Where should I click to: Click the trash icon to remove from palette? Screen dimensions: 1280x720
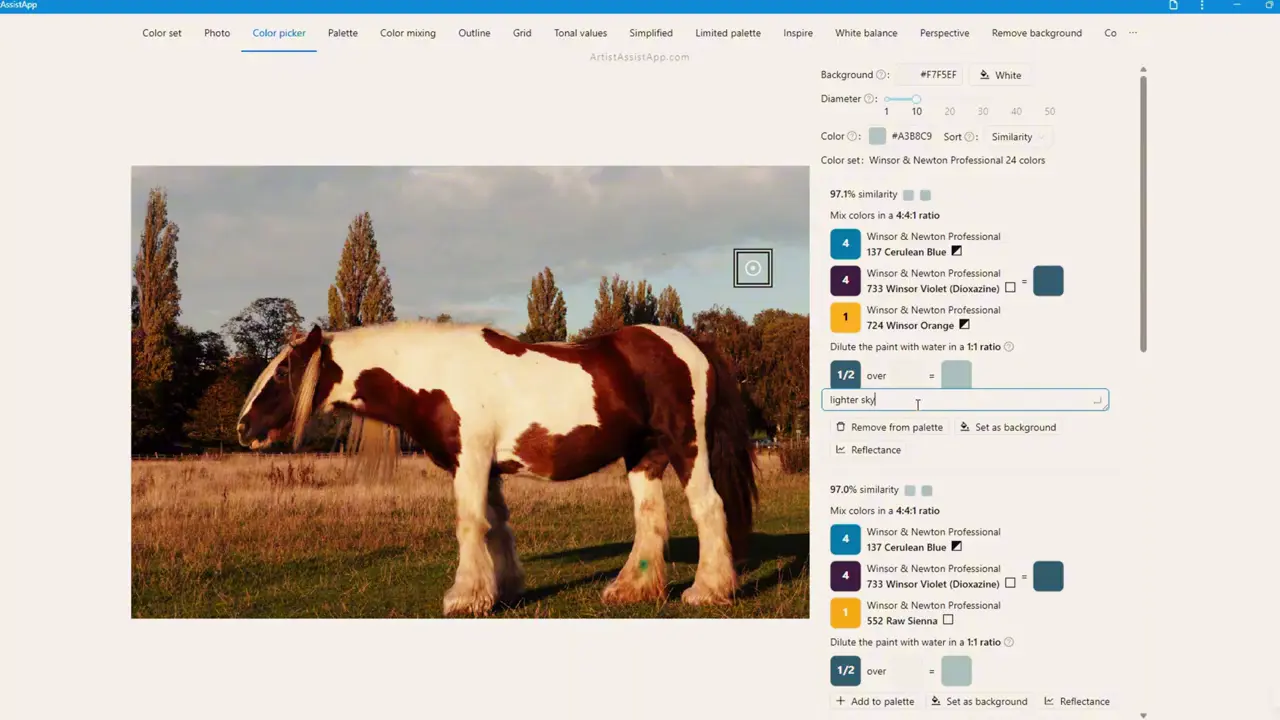(x=841, y=427)
